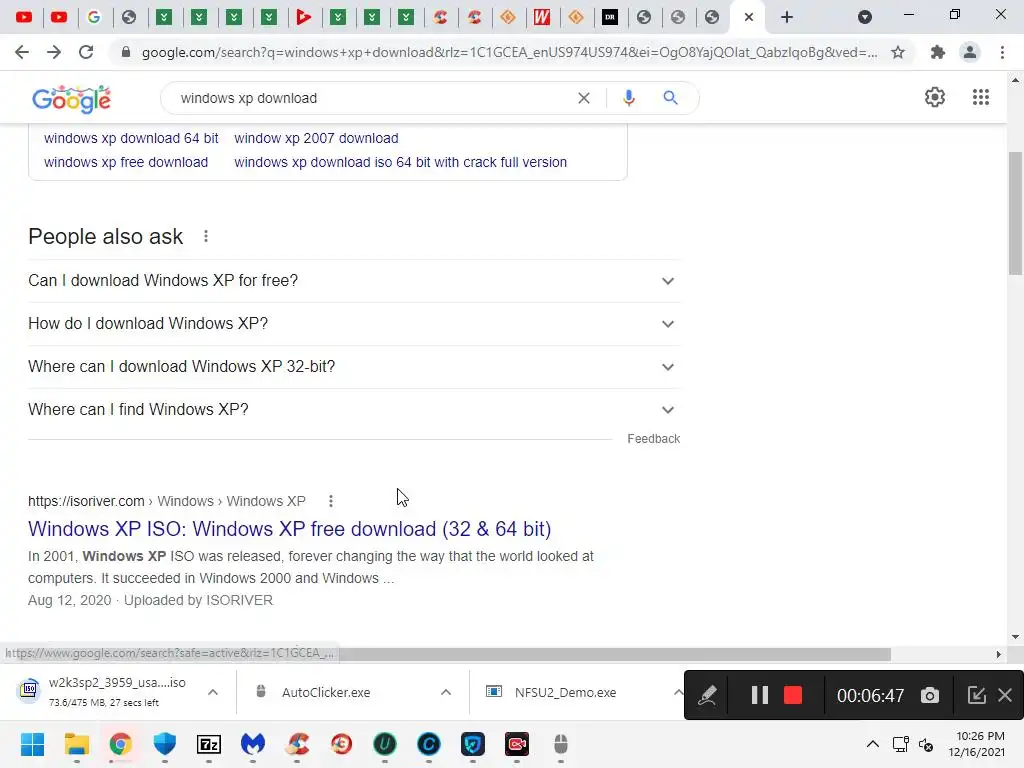The height and width of the screenshot is (768, 1024).
Task: Open the Windows XP ISO isoriver result
Action: [289, 528]
